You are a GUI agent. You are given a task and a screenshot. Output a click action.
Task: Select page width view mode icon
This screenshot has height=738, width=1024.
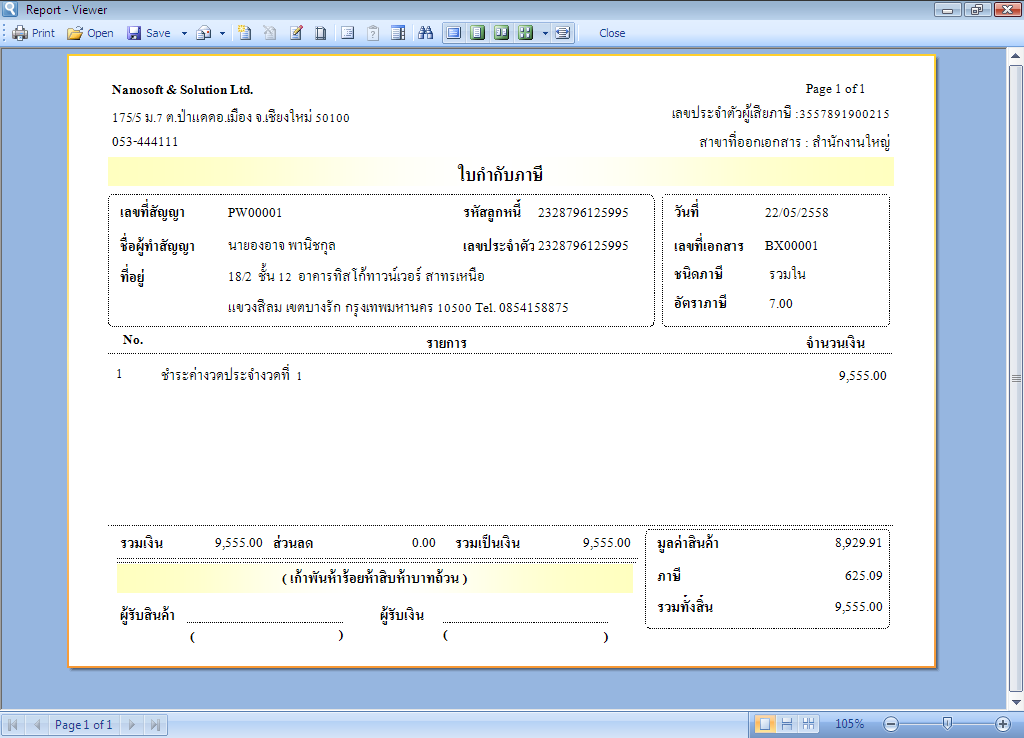click(562, 33)
